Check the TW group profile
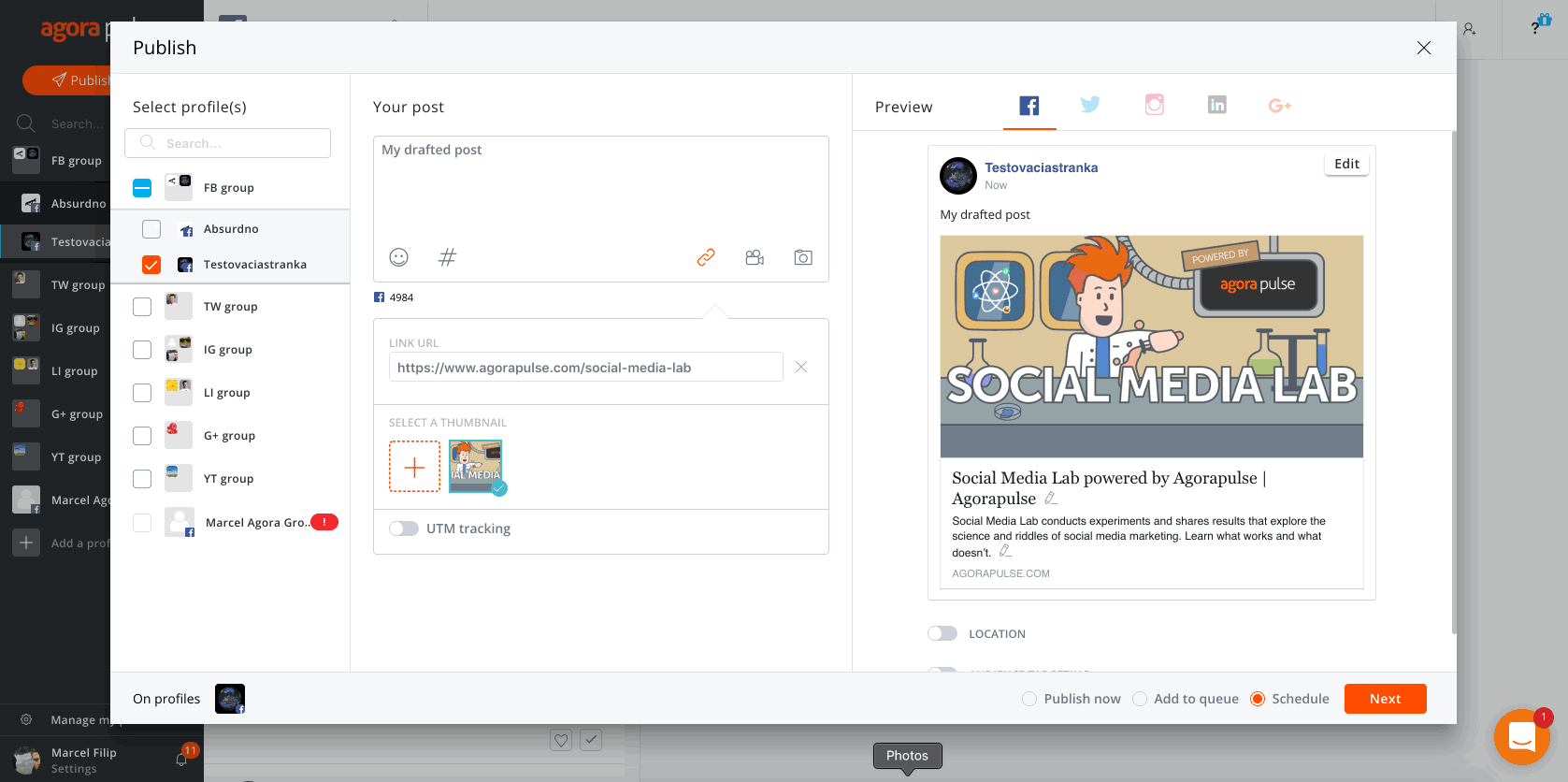This screenshot has height=782, width=1568. 142,307
